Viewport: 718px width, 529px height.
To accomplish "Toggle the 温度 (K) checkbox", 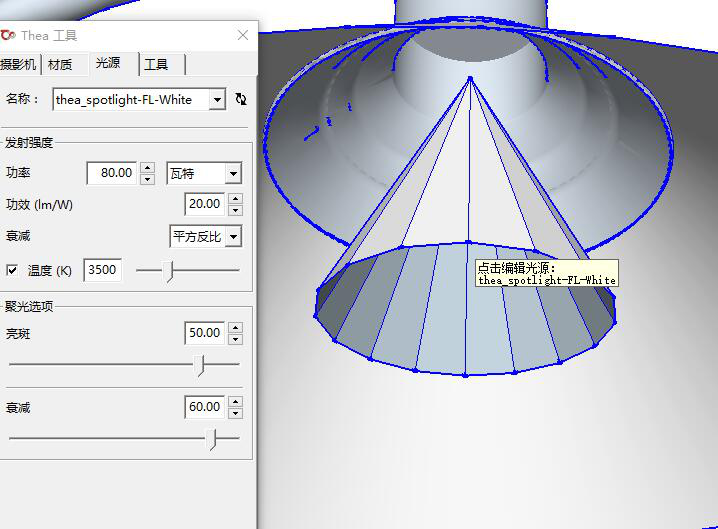I will (12, 270).
